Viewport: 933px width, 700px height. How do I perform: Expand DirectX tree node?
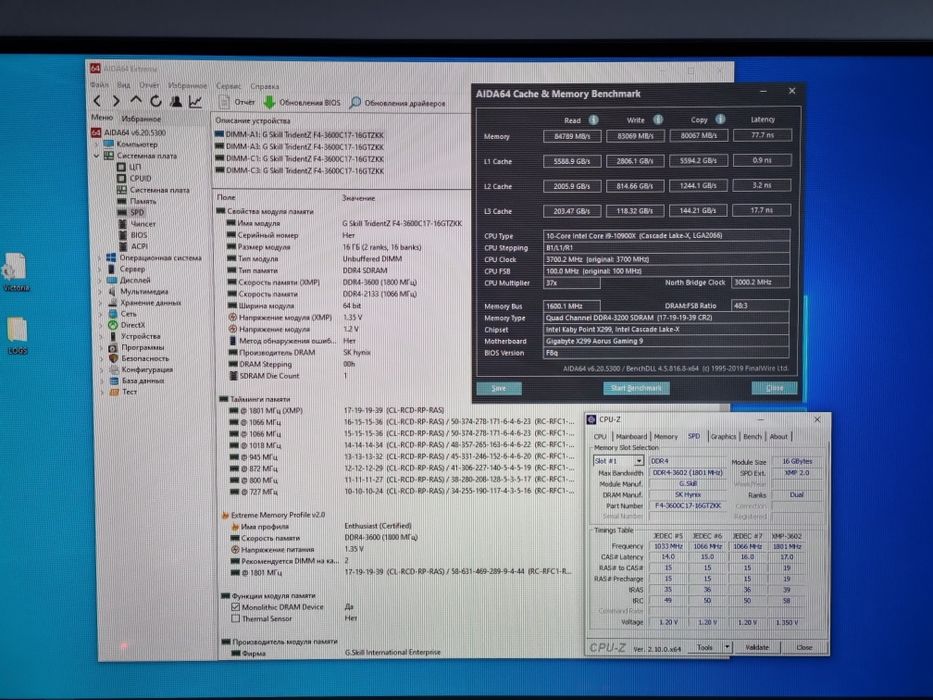(101, 326)
